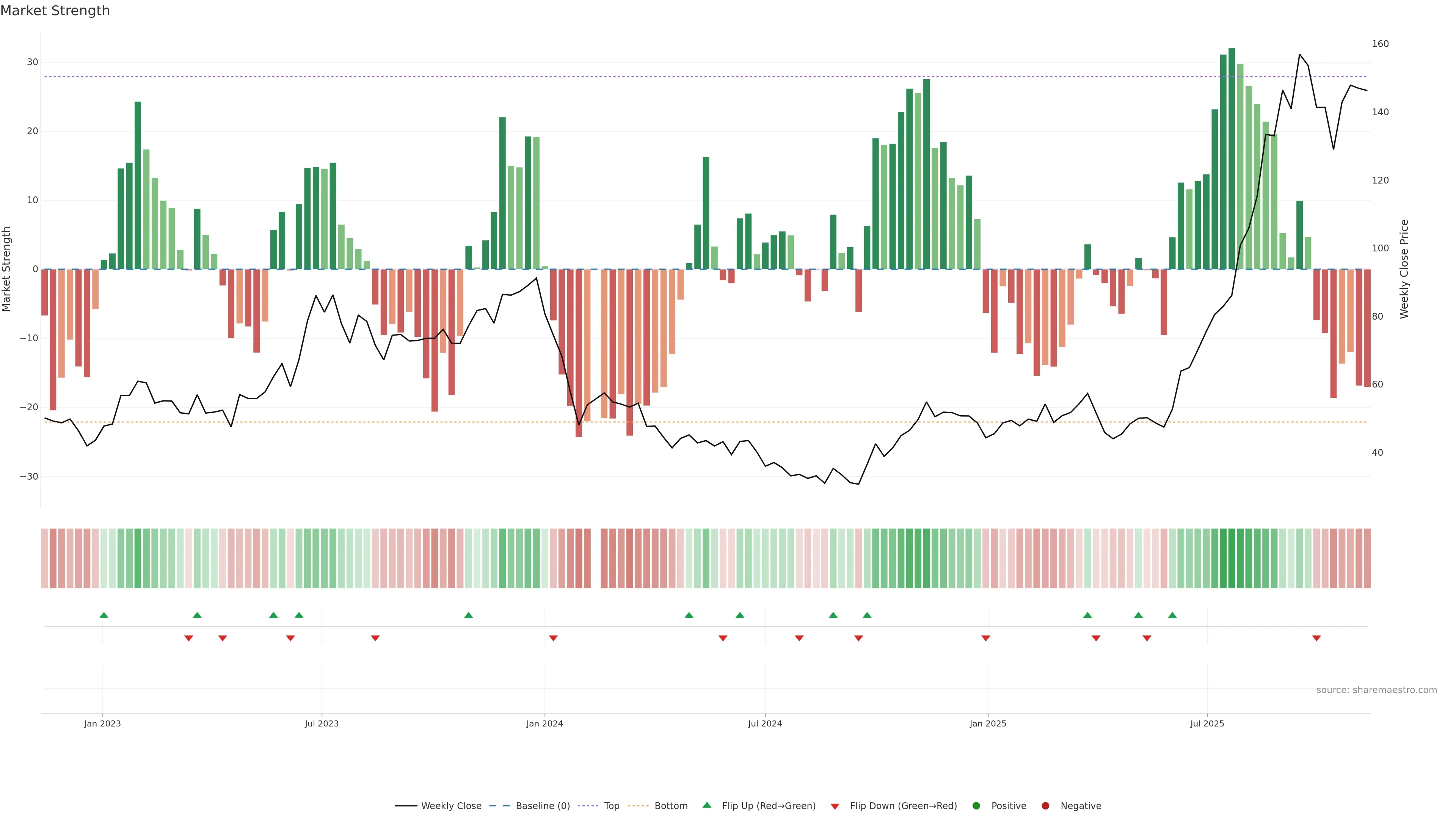Click the source: sharemaestro.com text
This screenshot has width=1456, height=819.
(1376, 690)
